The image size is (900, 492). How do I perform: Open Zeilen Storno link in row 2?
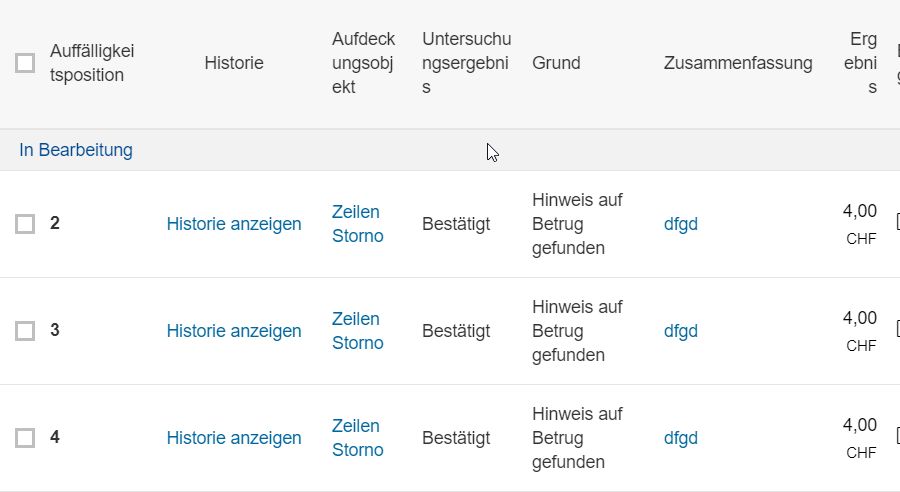[358, 224]
